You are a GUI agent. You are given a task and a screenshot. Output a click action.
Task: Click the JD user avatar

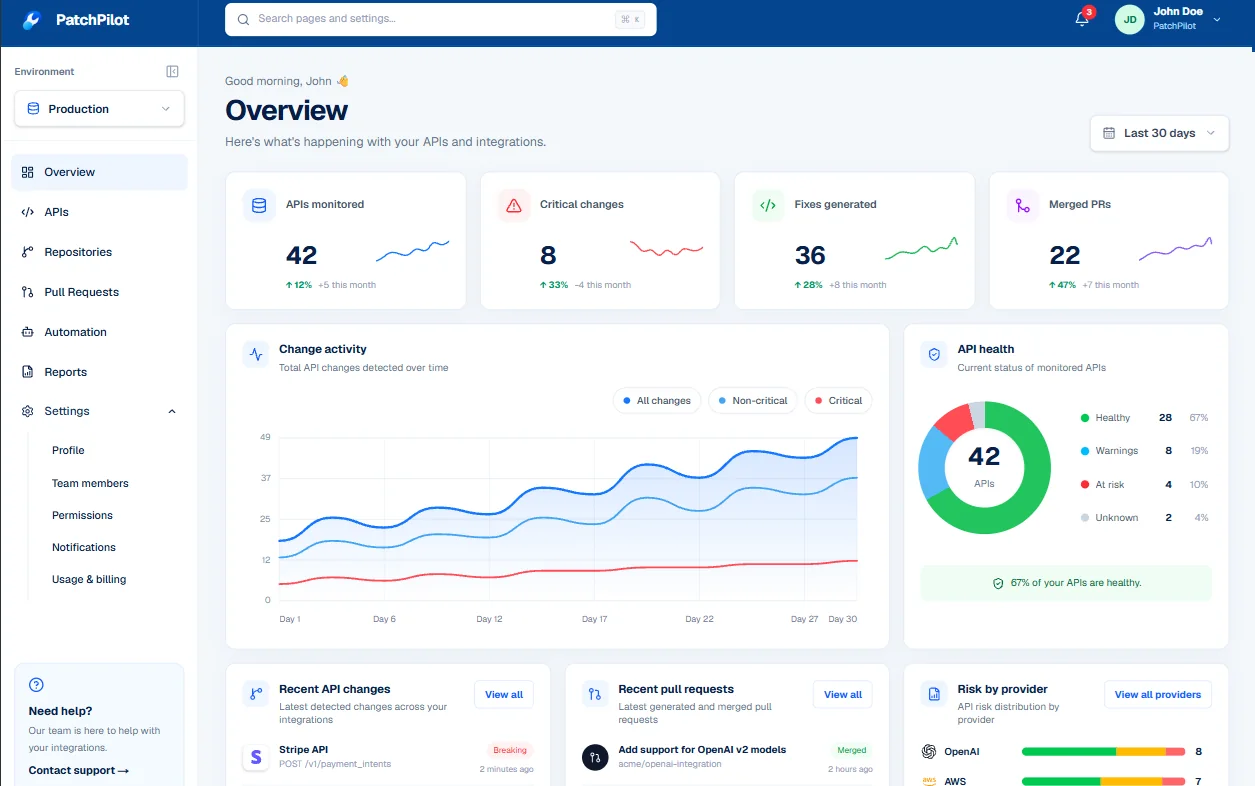[1129, 19]
